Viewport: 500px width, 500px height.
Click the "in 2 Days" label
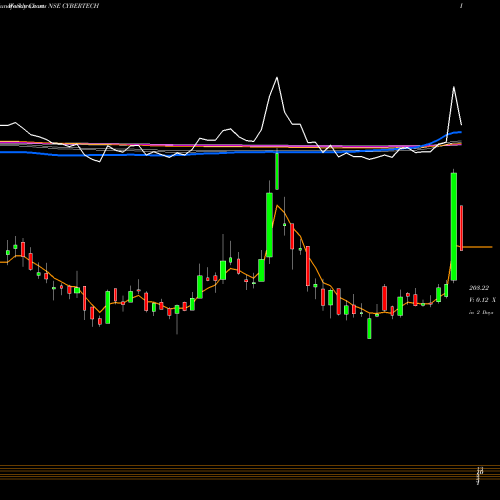pyautogui.click(x=481, y=312)
